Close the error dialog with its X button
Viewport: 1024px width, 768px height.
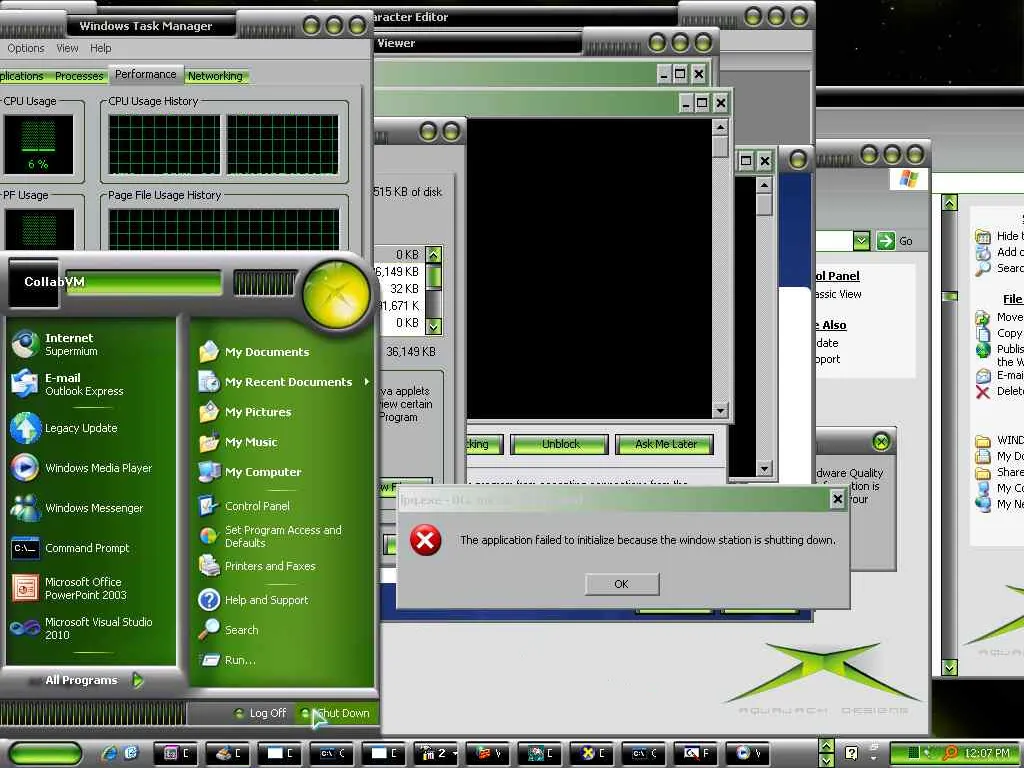[x=837, y=500]
